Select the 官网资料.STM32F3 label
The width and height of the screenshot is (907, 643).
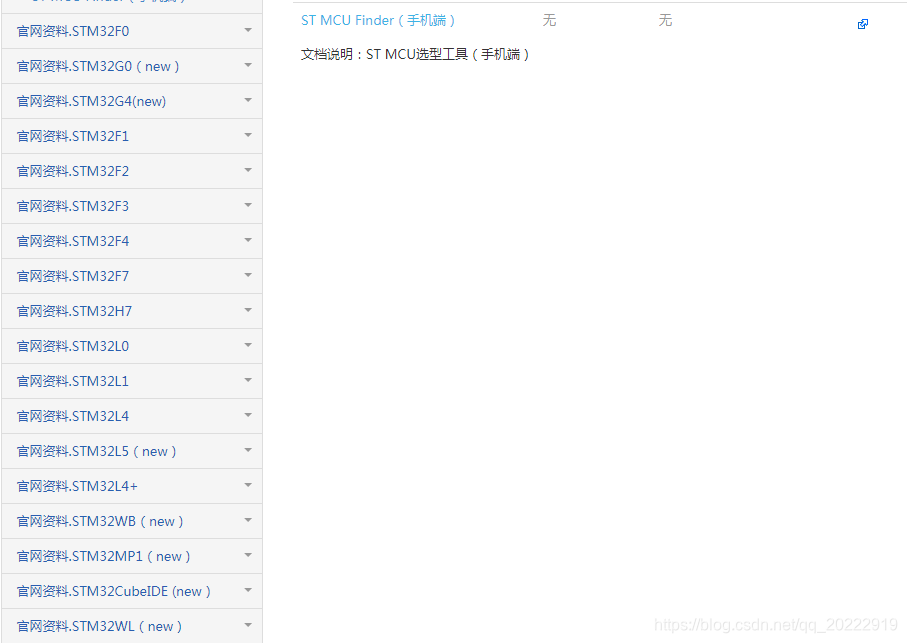point(73,206)
